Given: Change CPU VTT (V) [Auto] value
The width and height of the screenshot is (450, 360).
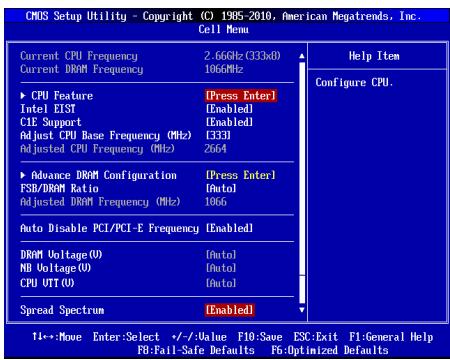Looking at the screenshot, I should click(221, 283).
